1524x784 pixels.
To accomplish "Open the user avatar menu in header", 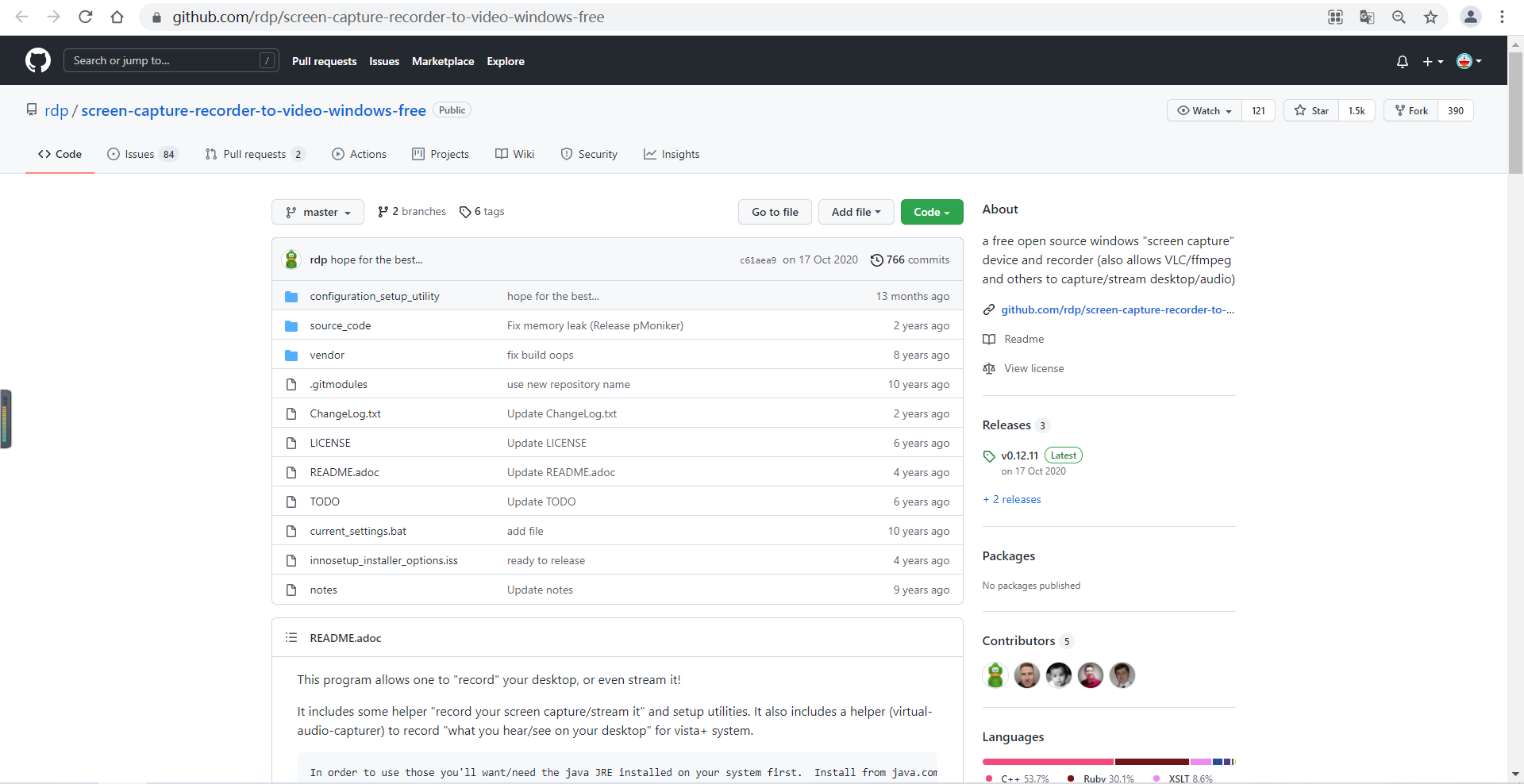I will tap(1469, 61).
